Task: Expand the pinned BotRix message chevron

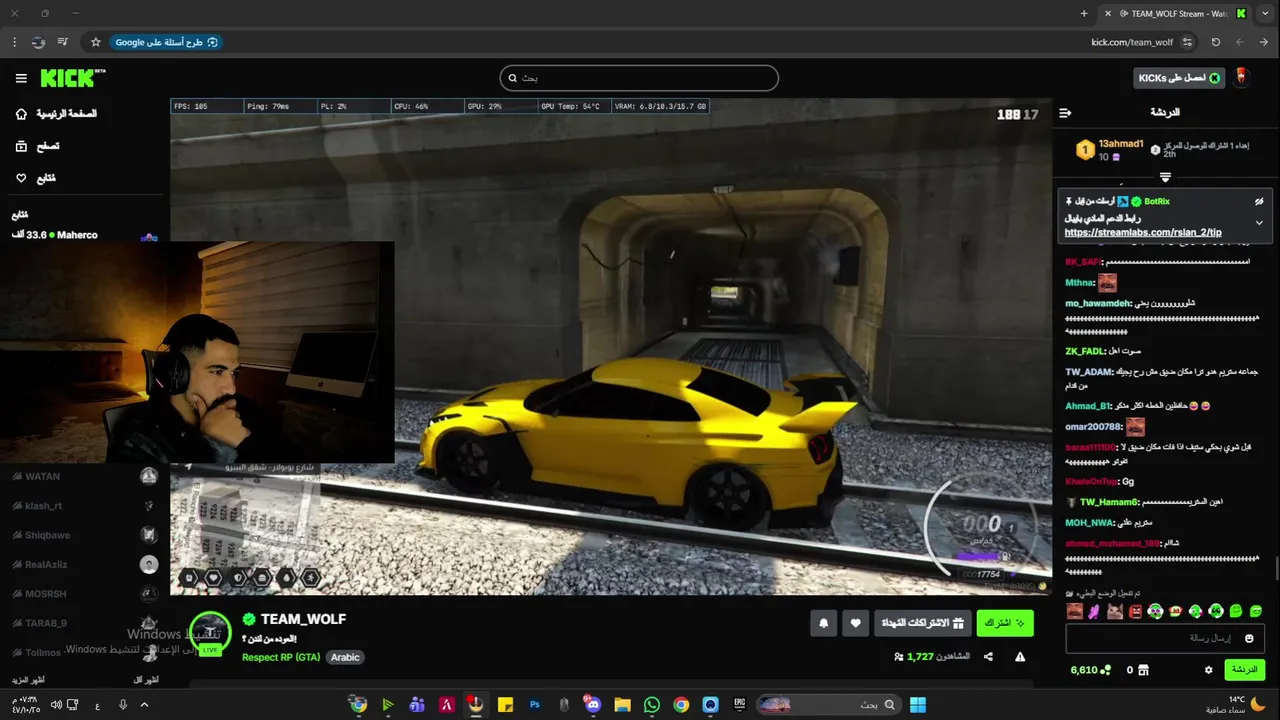Action: (1259, 222)
